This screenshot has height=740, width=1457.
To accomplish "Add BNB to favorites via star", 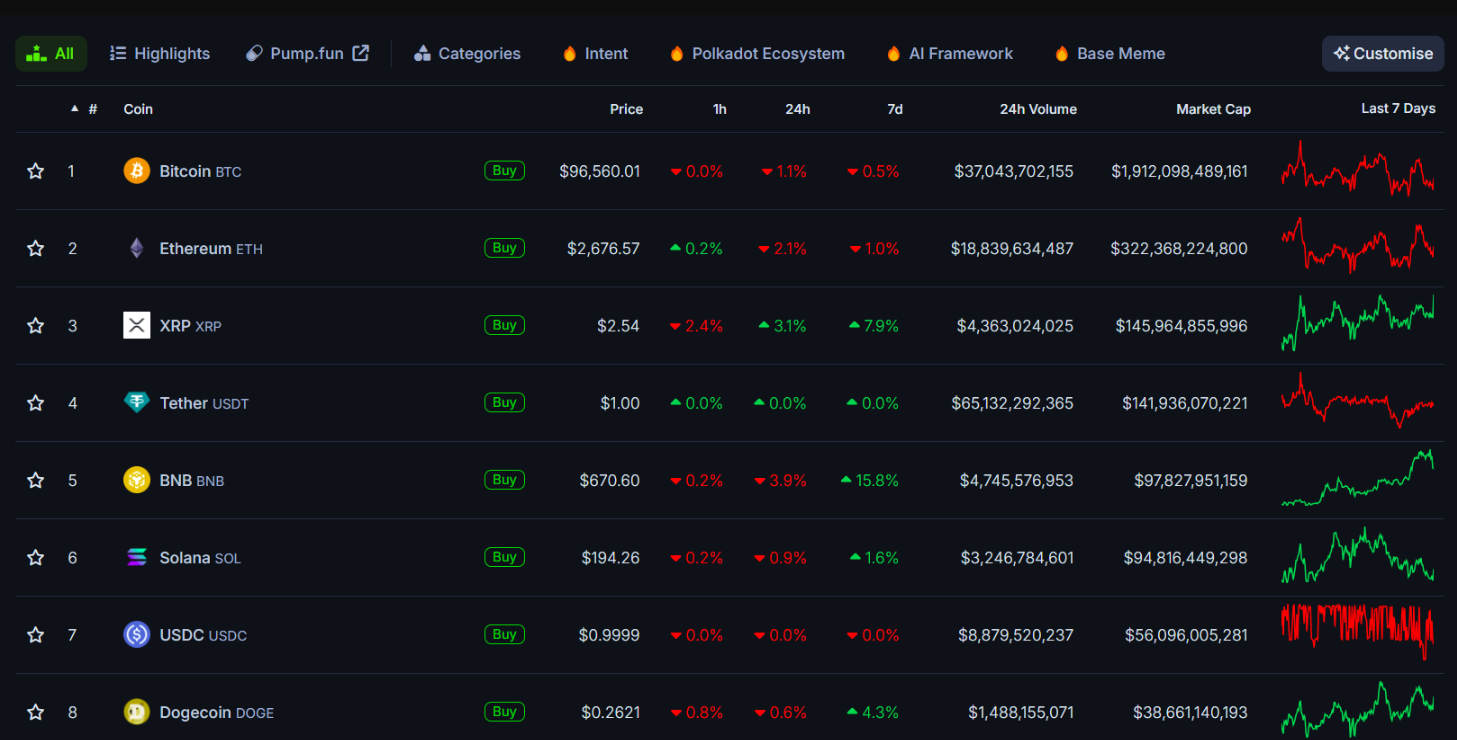I will click(36, 480).
